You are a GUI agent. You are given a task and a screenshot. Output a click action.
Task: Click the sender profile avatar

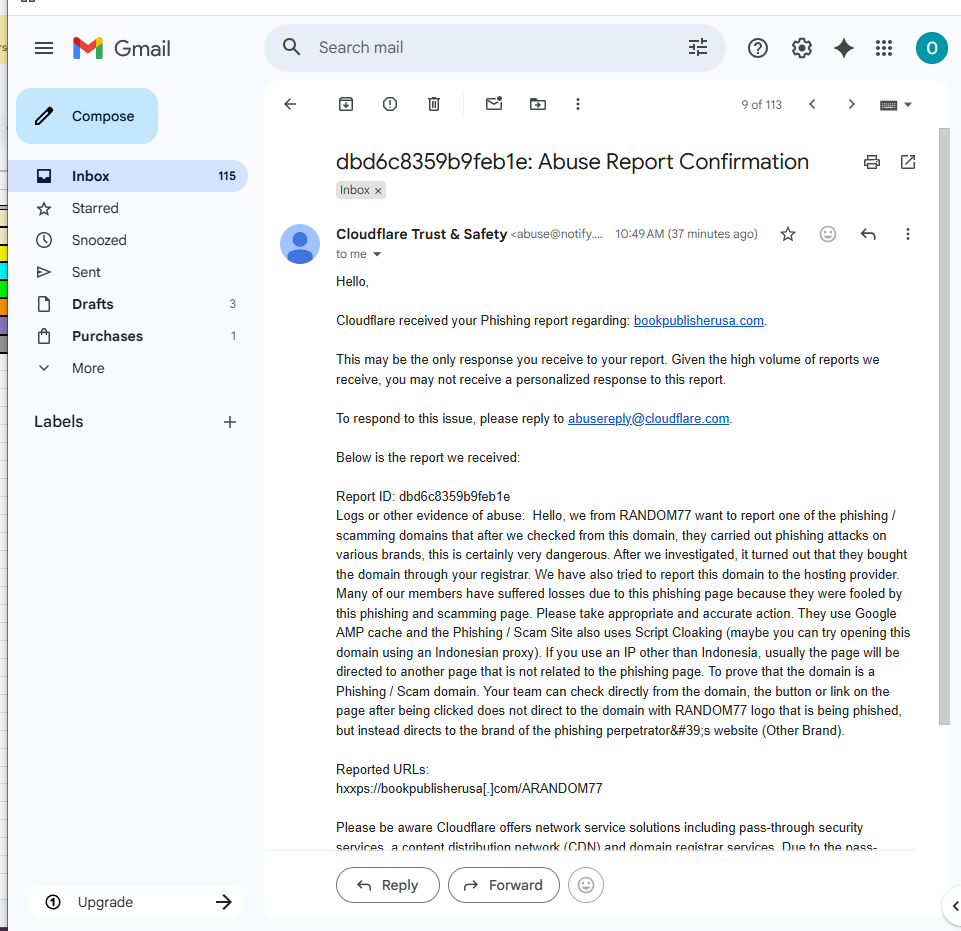300,244
